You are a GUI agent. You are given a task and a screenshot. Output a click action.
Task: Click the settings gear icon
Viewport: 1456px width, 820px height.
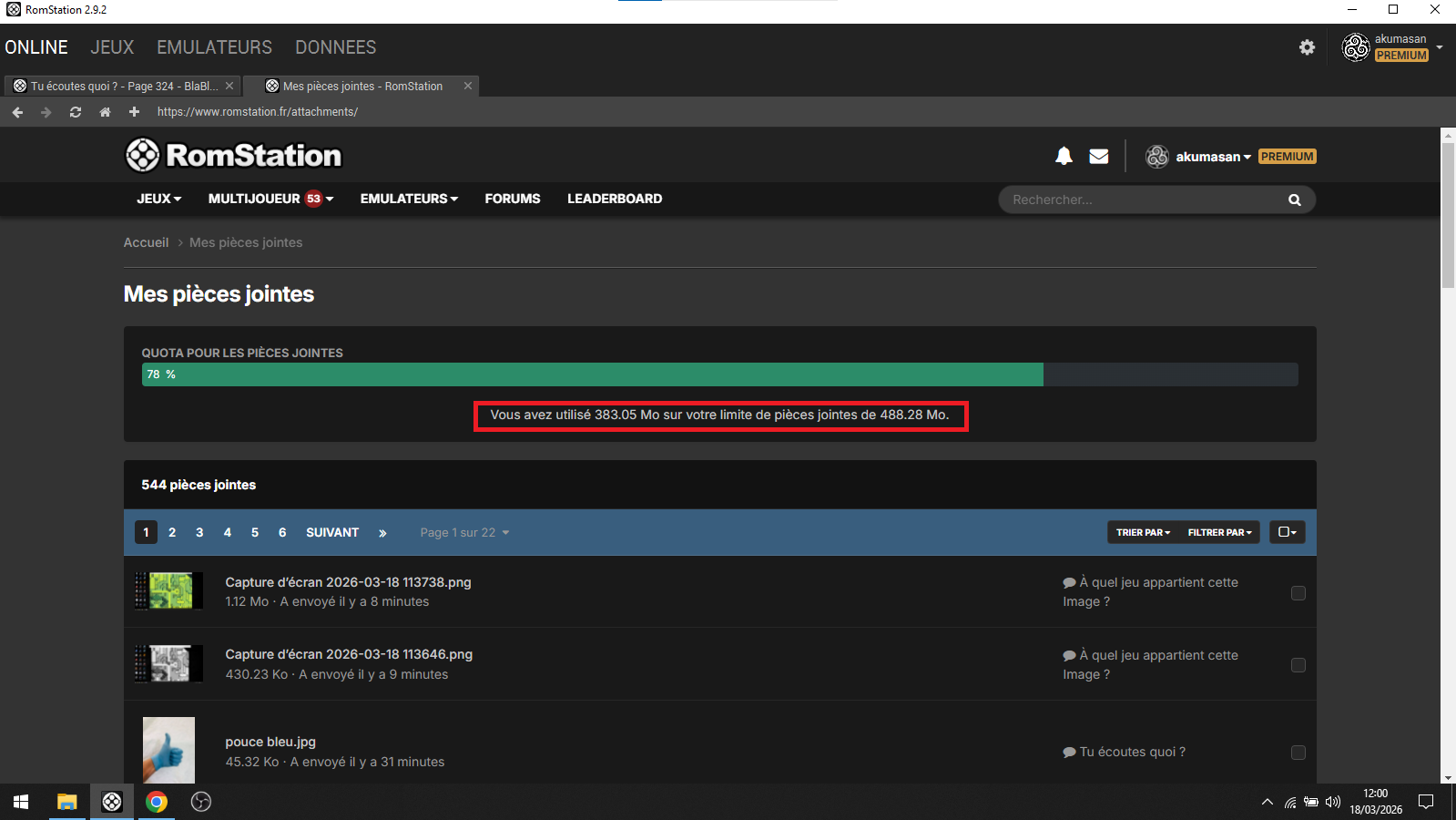point(1307,47)
